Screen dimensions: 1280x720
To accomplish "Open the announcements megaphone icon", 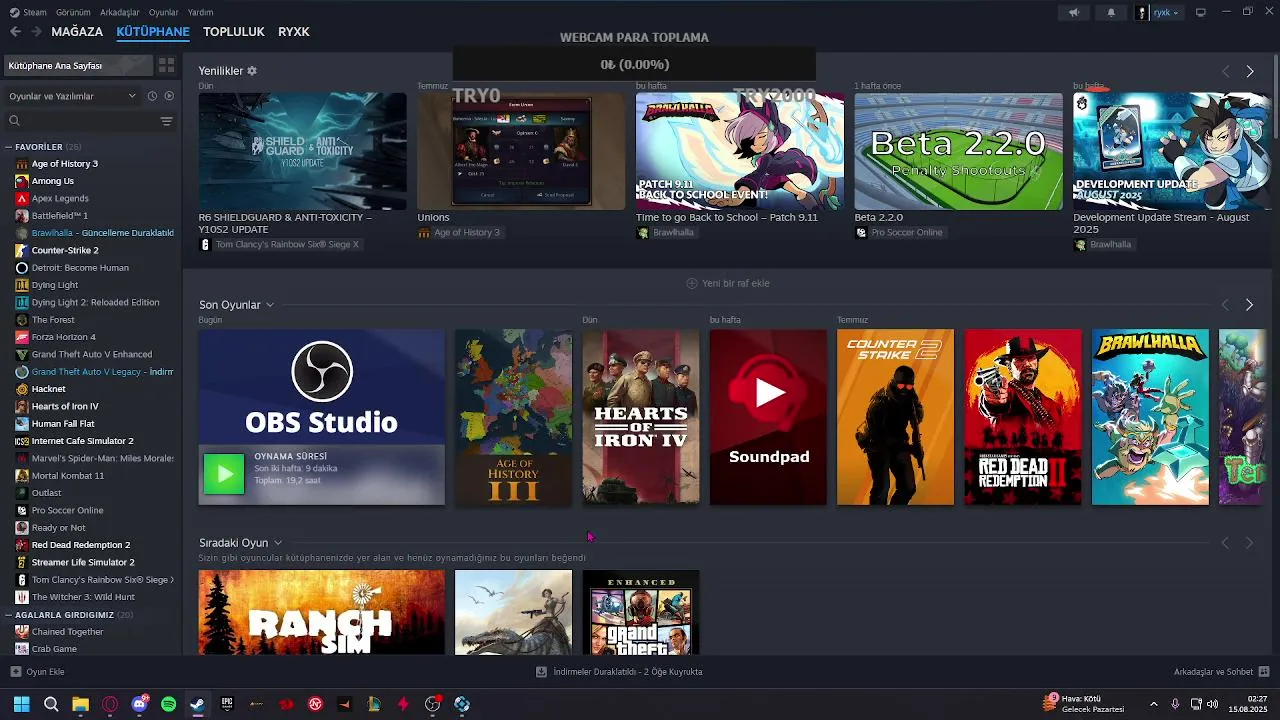I will [1074, 12].
